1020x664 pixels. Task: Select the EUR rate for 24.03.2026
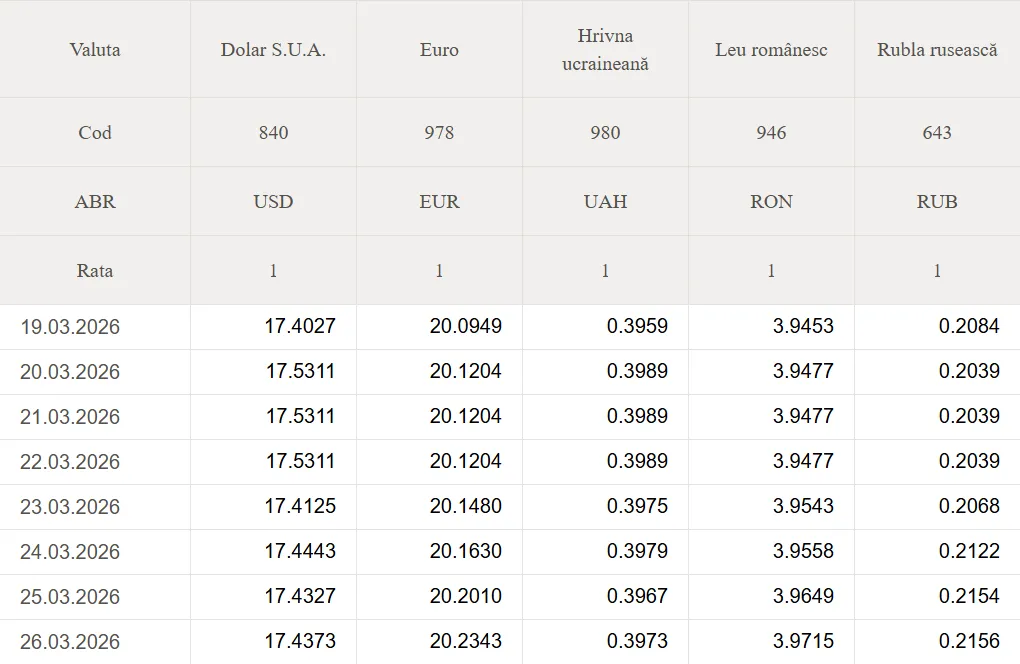tap(466, 551)
